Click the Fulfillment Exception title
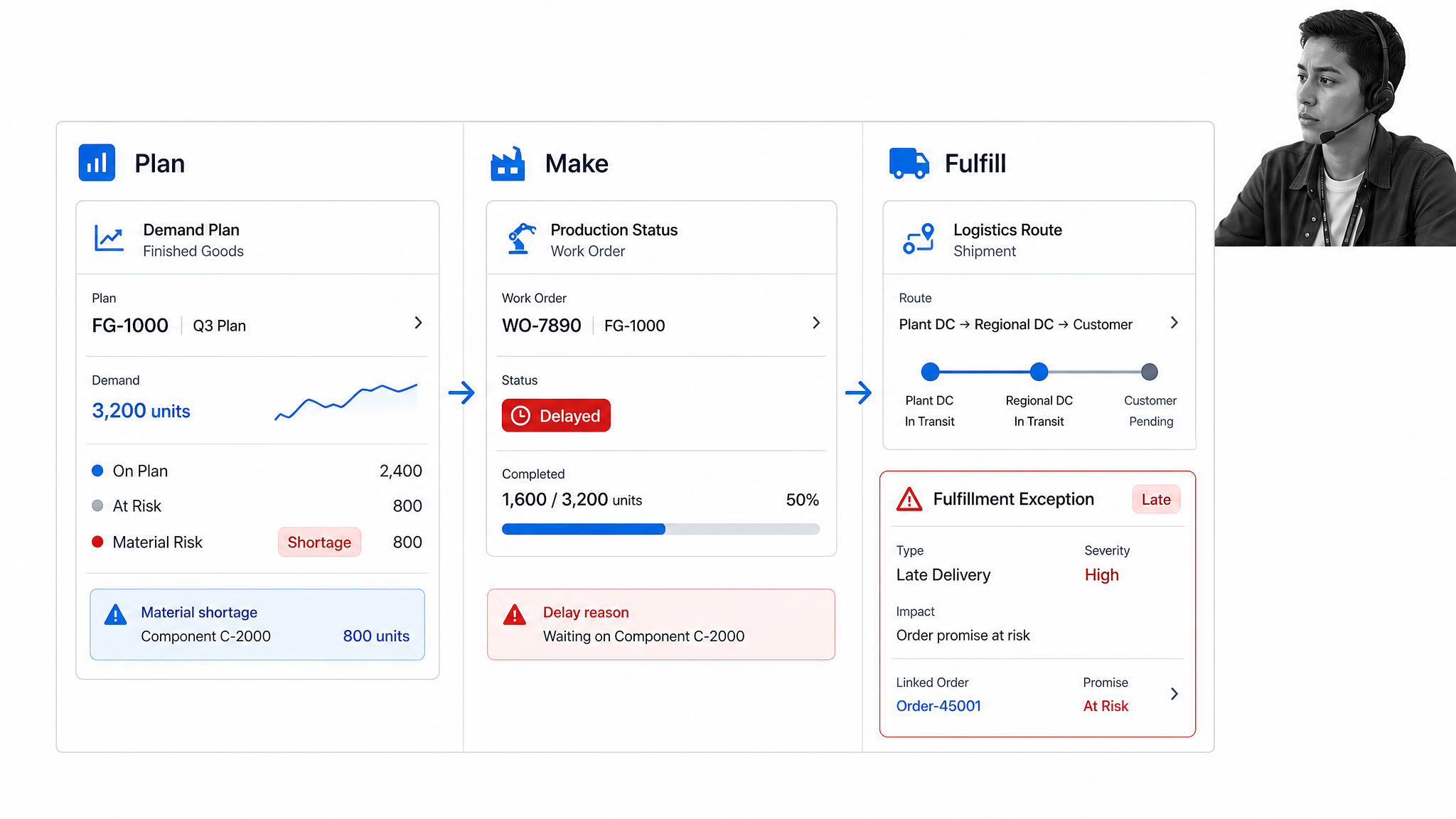Viewport: 1456px width, 819px height. coord(1013,499)
